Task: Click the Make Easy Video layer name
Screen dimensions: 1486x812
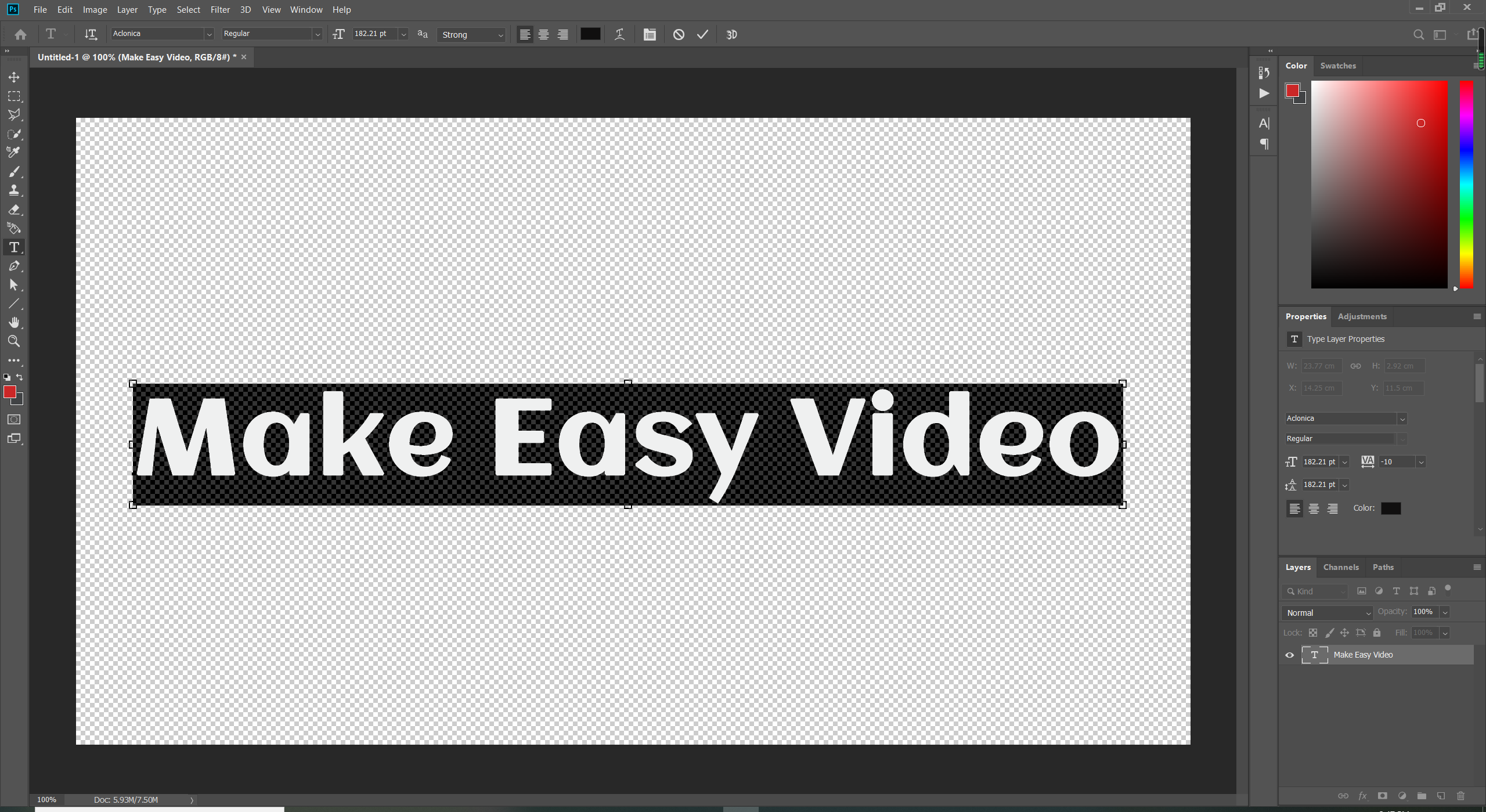Action: [1362, 654]
